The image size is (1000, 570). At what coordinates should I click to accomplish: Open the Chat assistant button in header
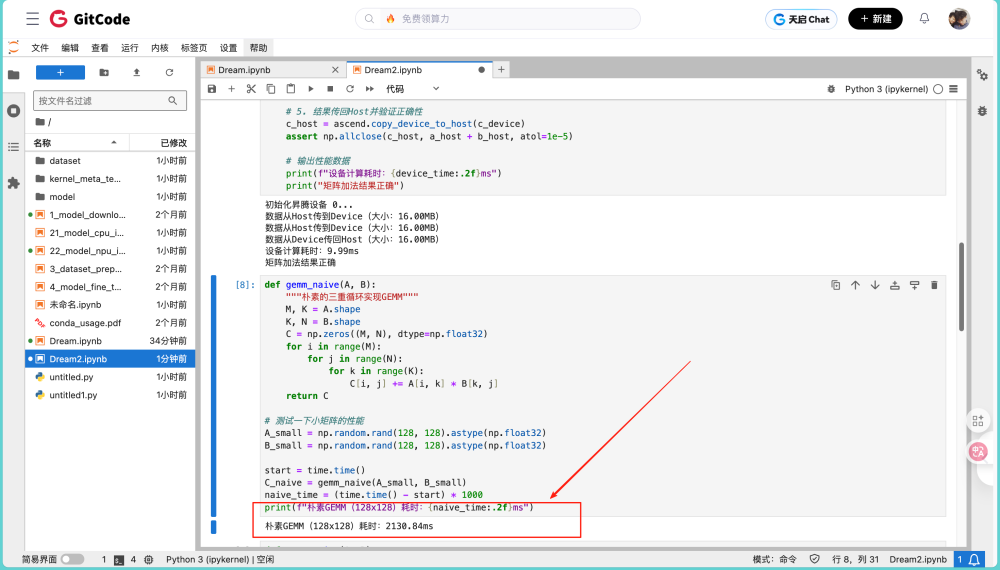pos(802,19)
